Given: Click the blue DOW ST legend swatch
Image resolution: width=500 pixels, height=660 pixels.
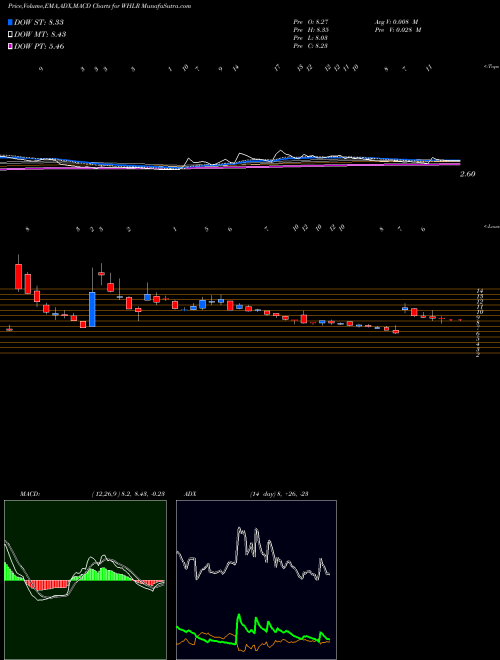Looking at the screenshot, I should coord(10,22).
